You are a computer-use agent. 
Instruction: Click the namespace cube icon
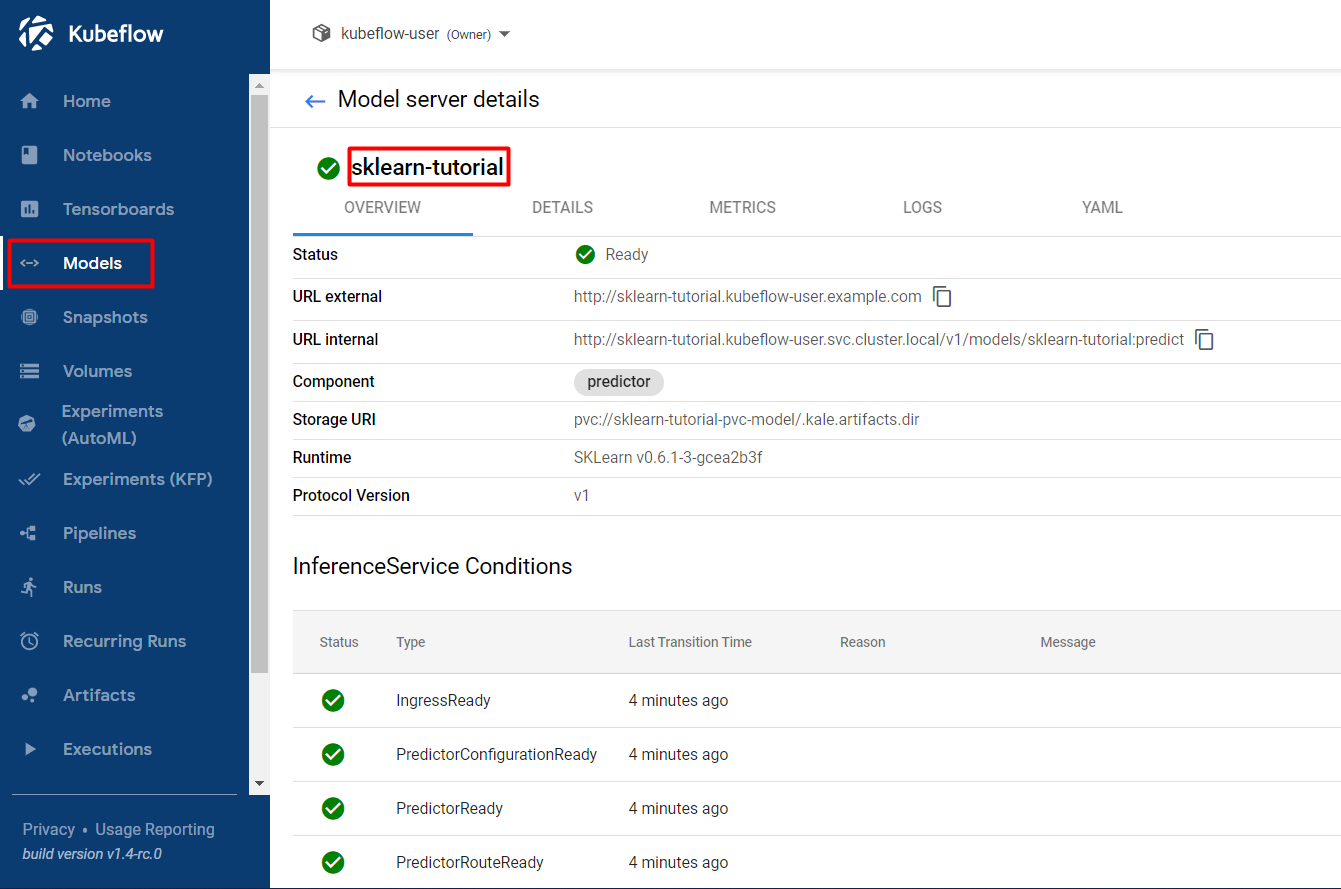click(x=321, y=33)
